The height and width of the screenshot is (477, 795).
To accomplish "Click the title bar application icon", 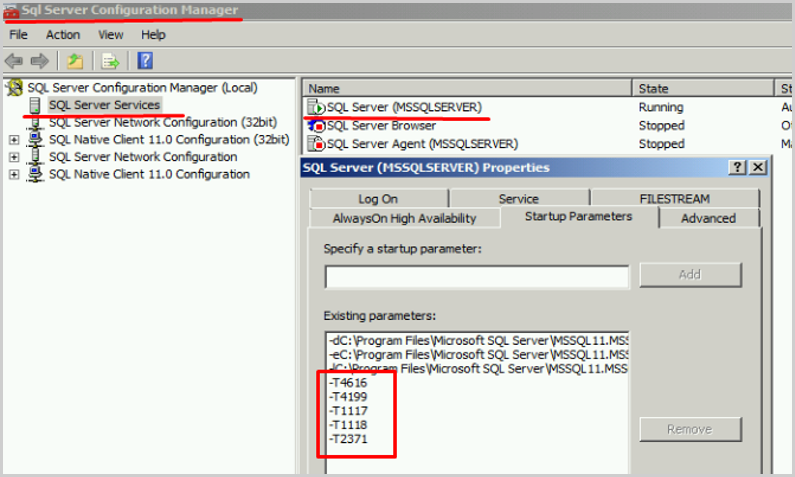I will point(11,12).
